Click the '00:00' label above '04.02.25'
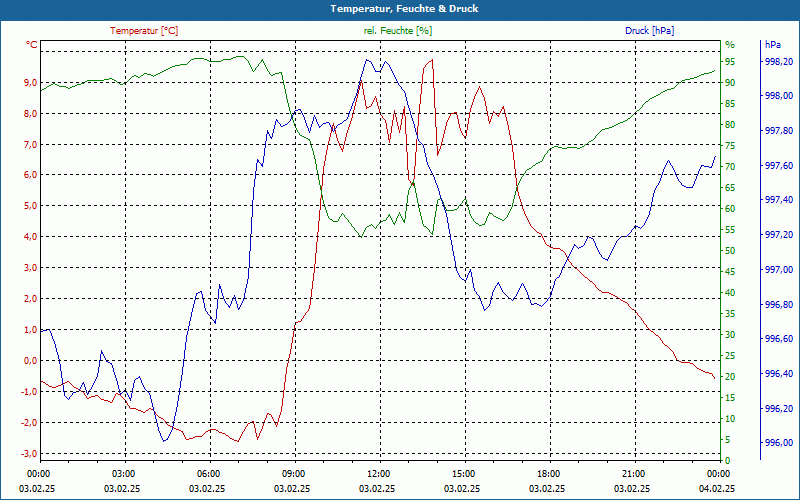 click(717, 473)
